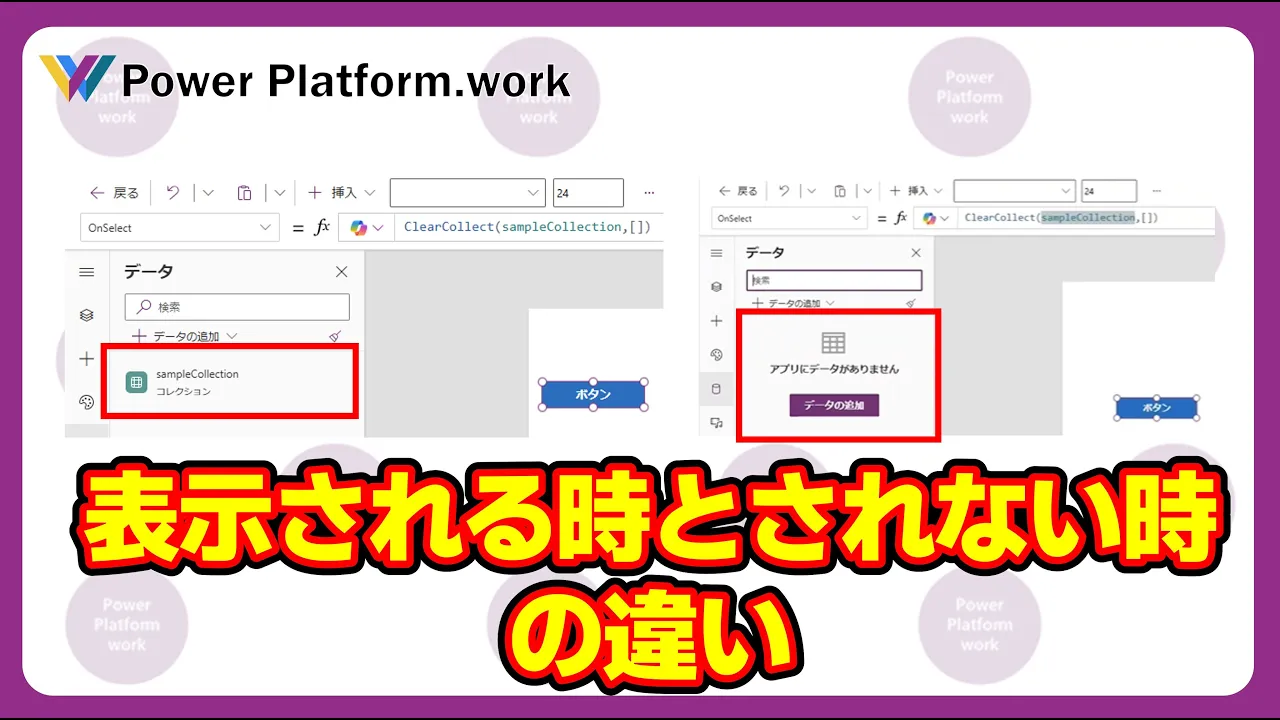
Task: Click the fx formula icon in left screenshot
Action: coord(322,228)
